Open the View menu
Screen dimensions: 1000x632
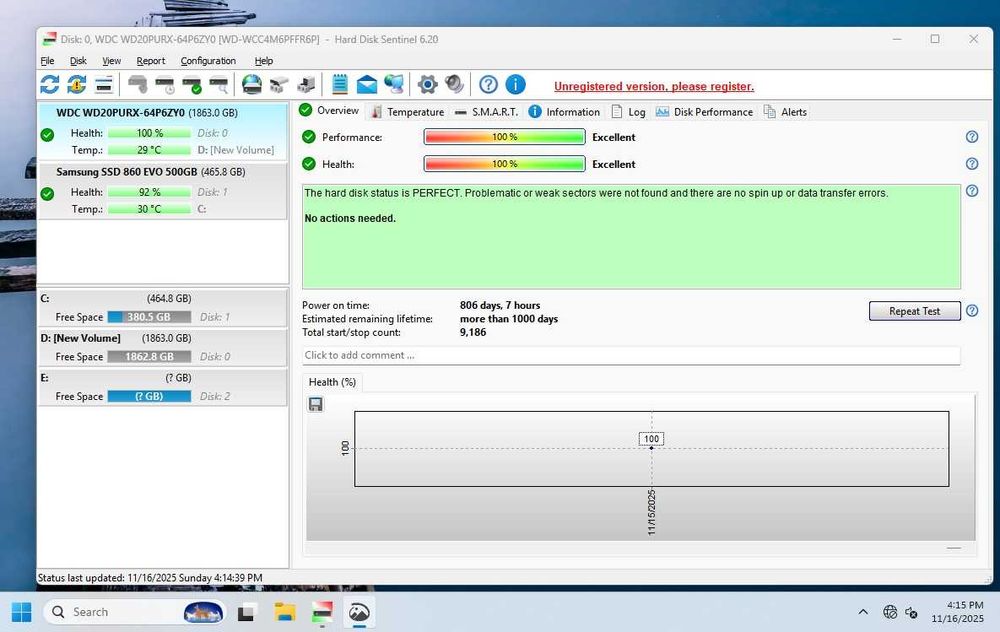pos(111,61)
